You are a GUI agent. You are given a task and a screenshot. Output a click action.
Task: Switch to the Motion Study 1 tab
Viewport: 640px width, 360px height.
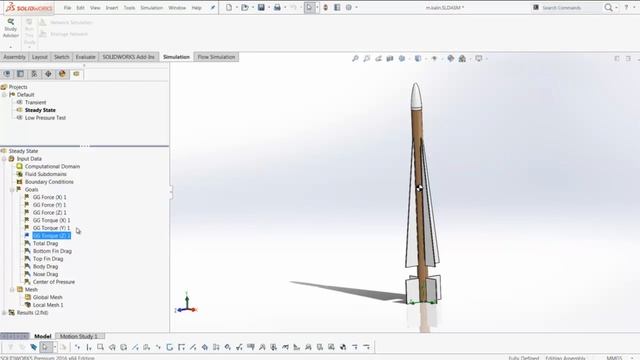79,336
